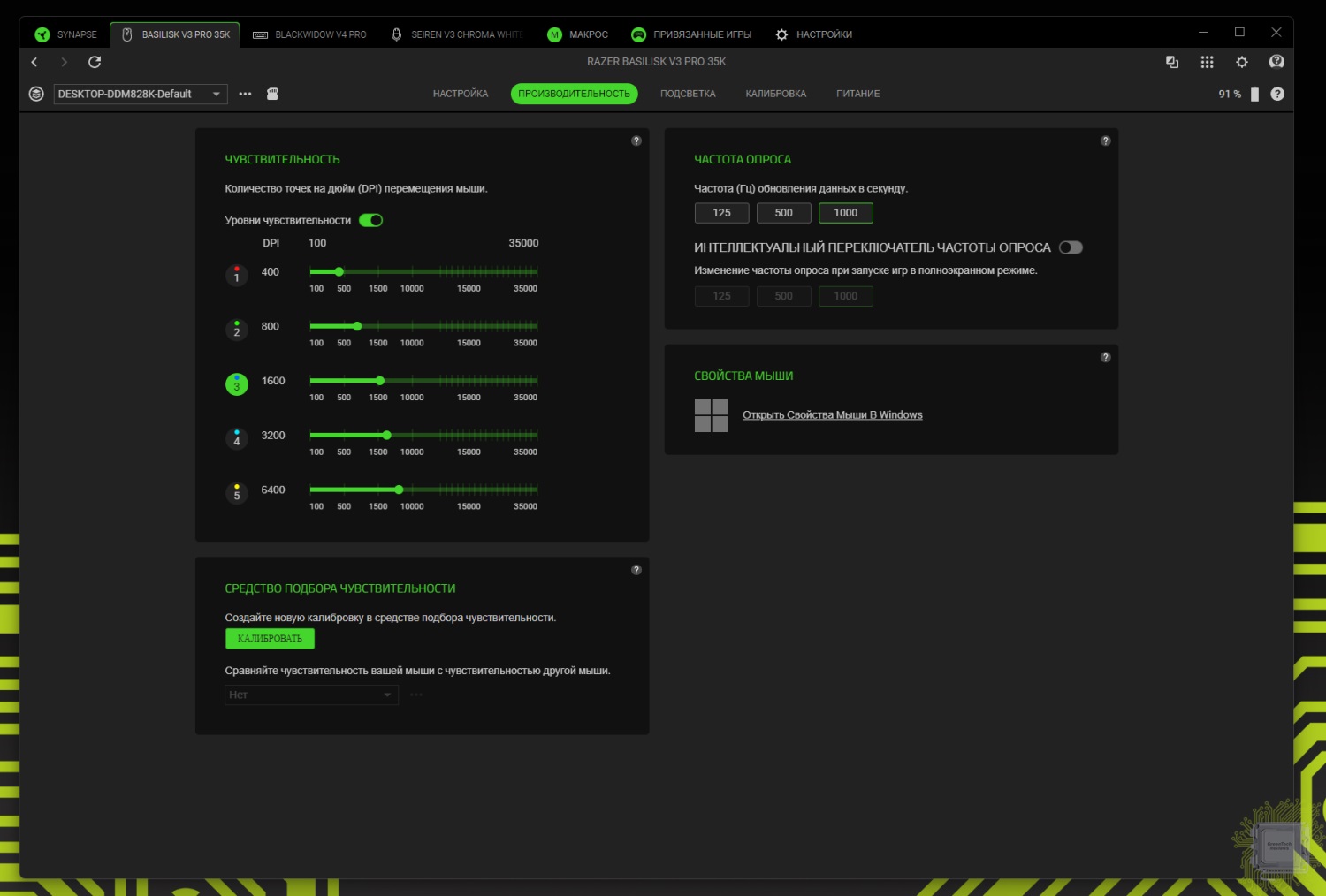Click the profile stack icon beside profile name
The width and height of the screenshot is (1326, 896).
pyautogui.click(x=36, y=94)
